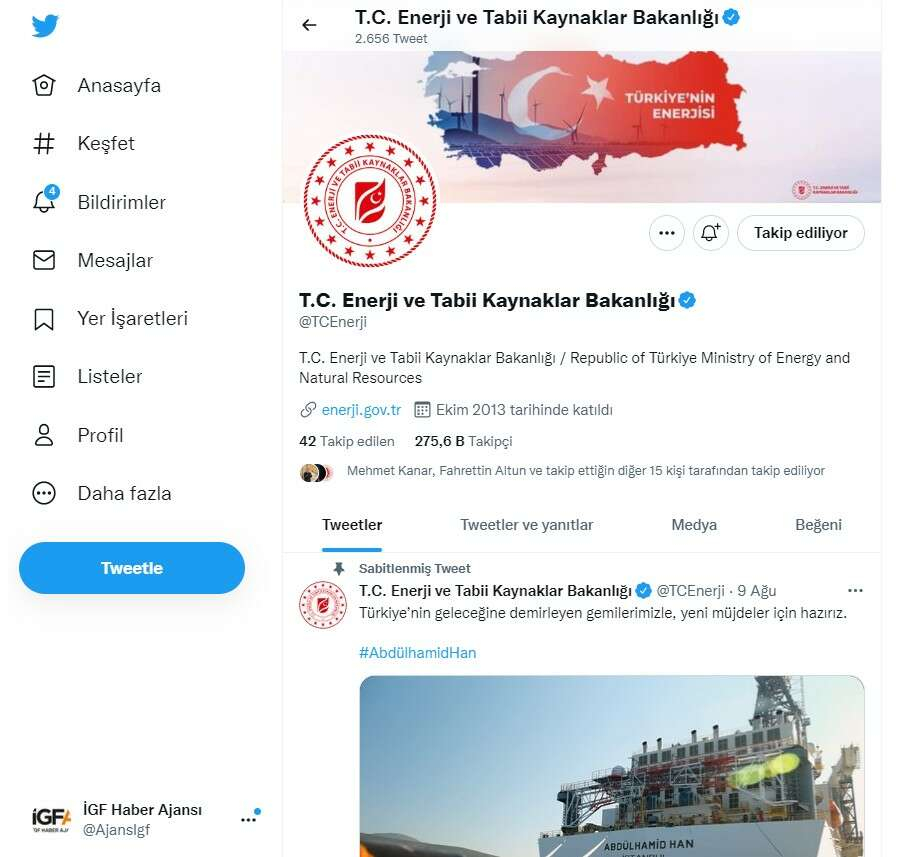Expand the Daha fazla menu

(101, 494)
